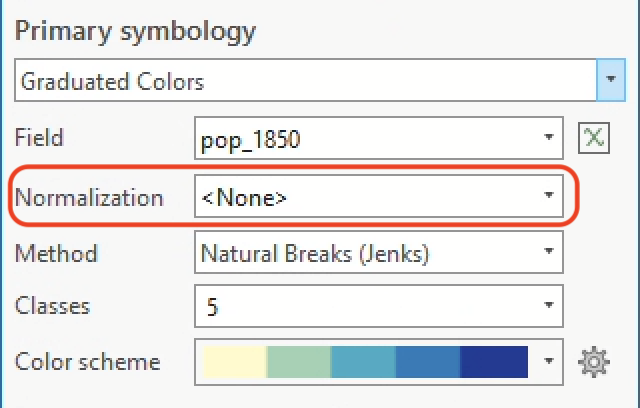Pick the light green color swatch
Image resolution: width=640 pixels, height=408 pixels.
click(x=298, y=361)
